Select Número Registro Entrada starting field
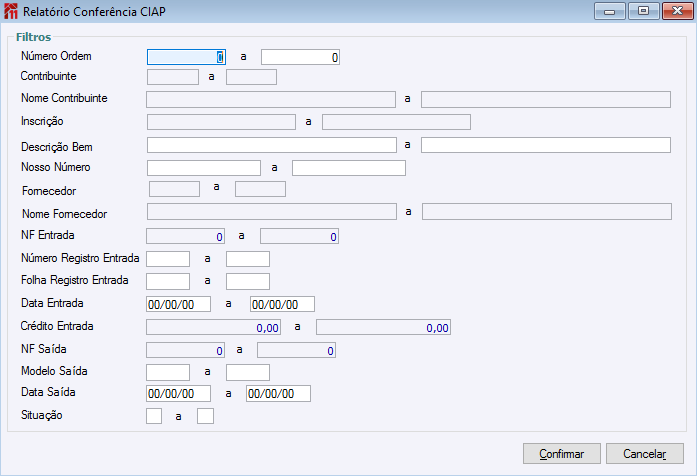This screenshot has height=476, width=697. pyautogui.click(x=168, y=259)
